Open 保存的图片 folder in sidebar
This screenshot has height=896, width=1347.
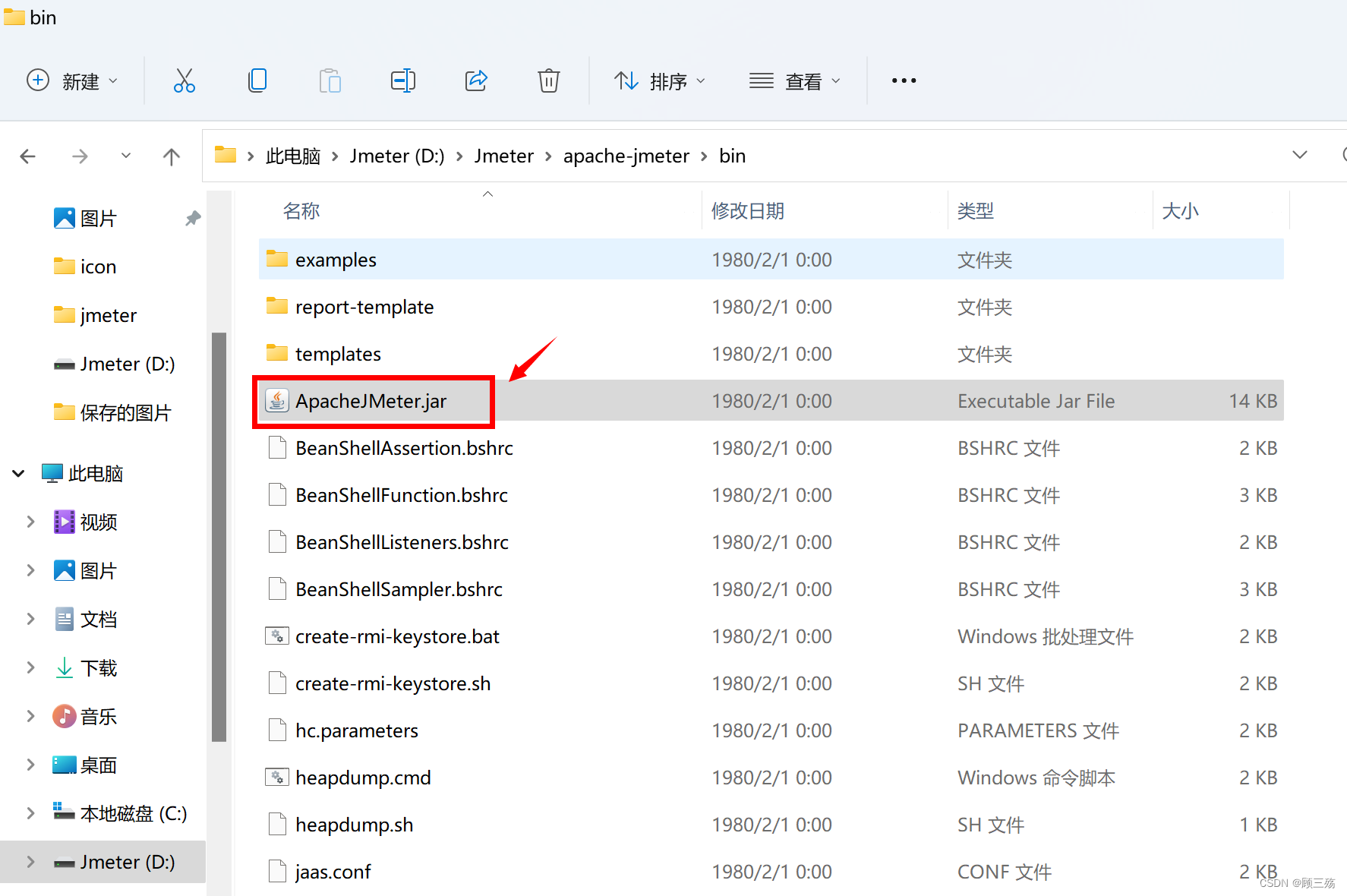(x=112, y=412)
